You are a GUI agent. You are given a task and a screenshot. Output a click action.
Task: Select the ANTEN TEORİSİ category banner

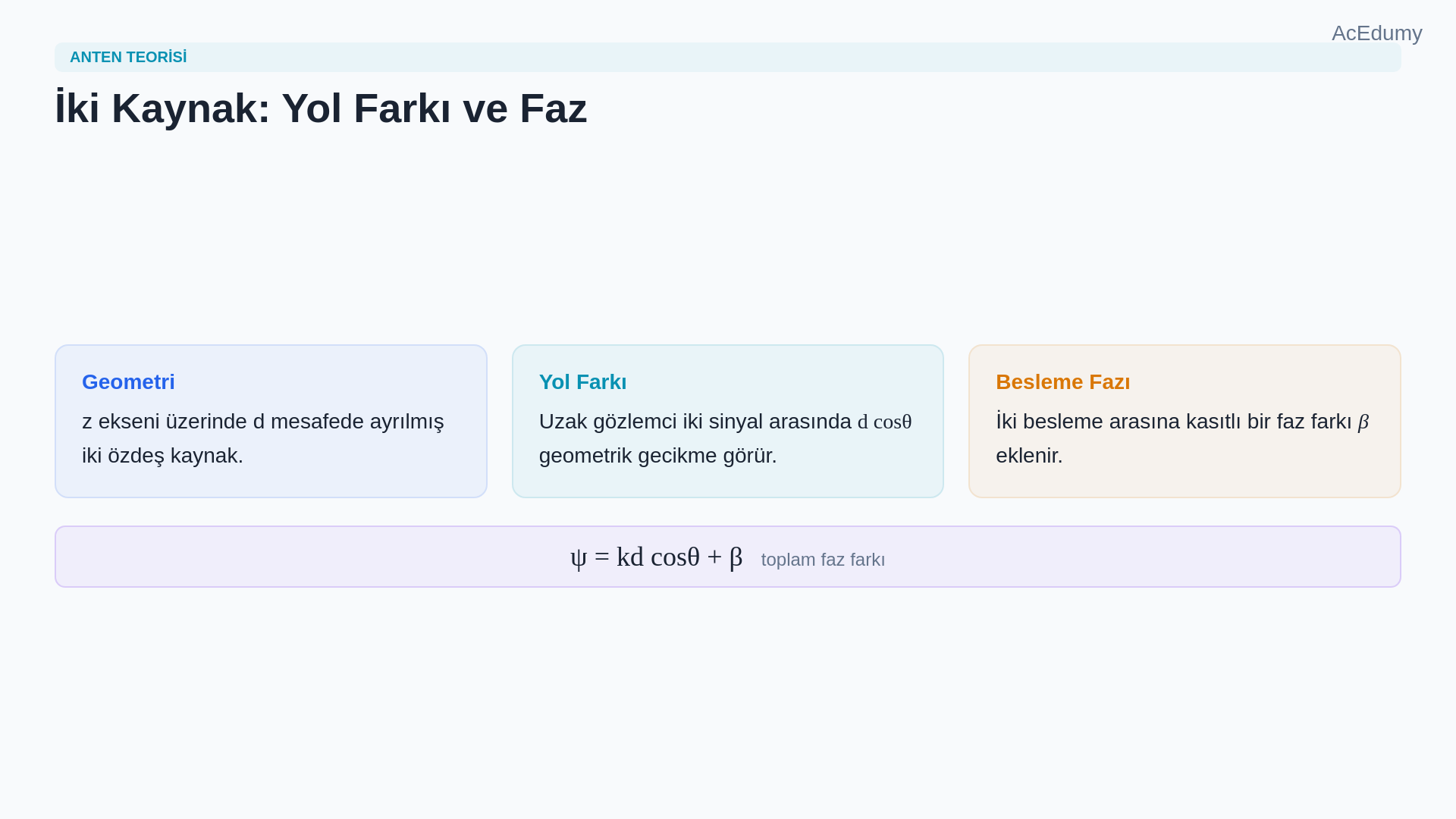point(727,58)
